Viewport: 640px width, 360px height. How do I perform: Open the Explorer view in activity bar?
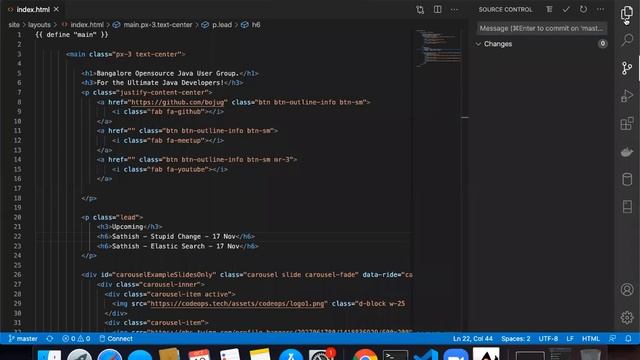click(627, 13)
